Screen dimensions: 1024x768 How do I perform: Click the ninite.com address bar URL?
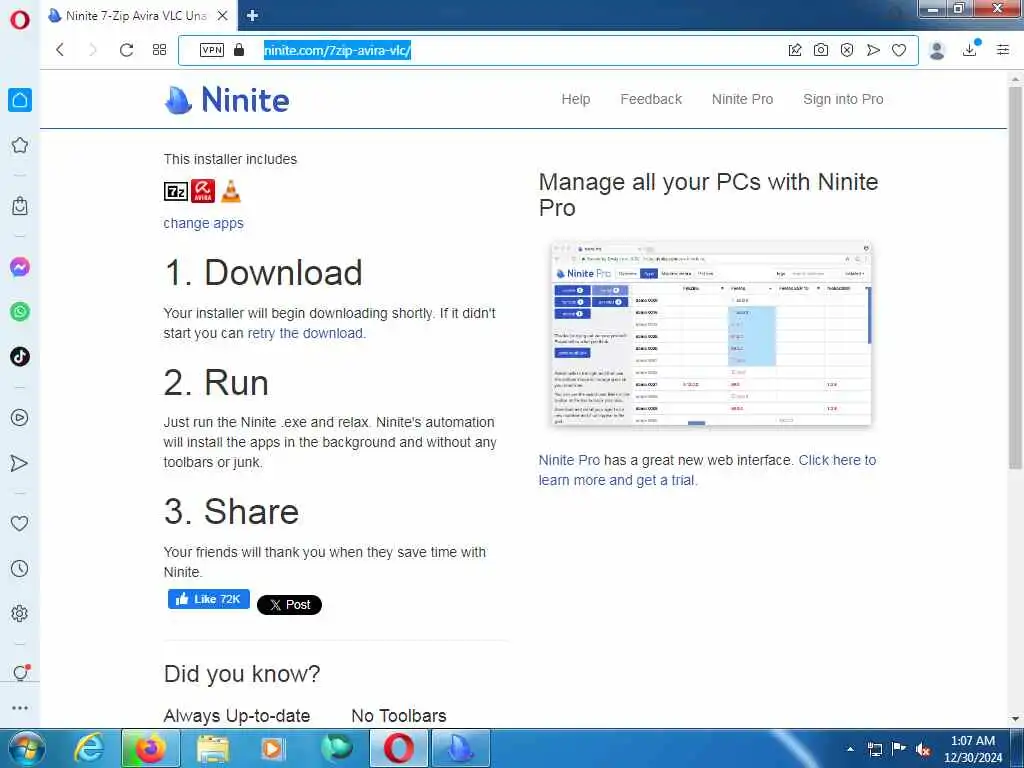(337, 50)
